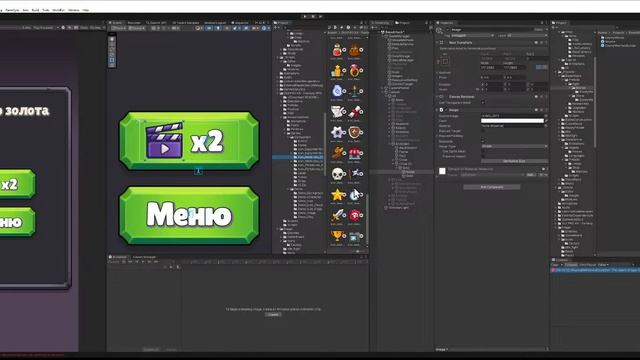The image size is (640, 360).
Task: Open the Image Type dropdown
Action: point(514,146)
